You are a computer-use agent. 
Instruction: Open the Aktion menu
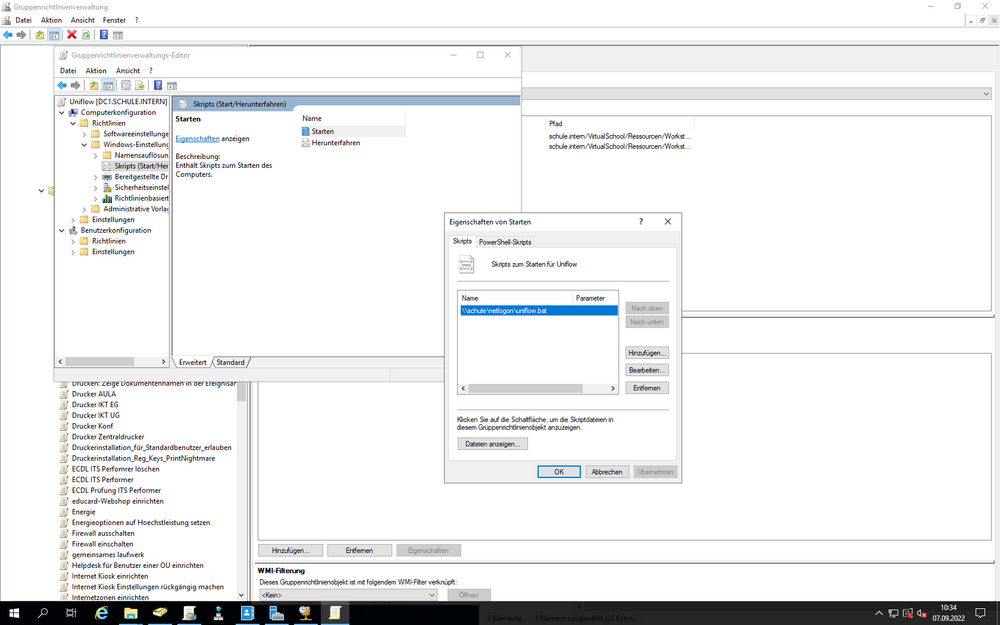pos(96,70)
